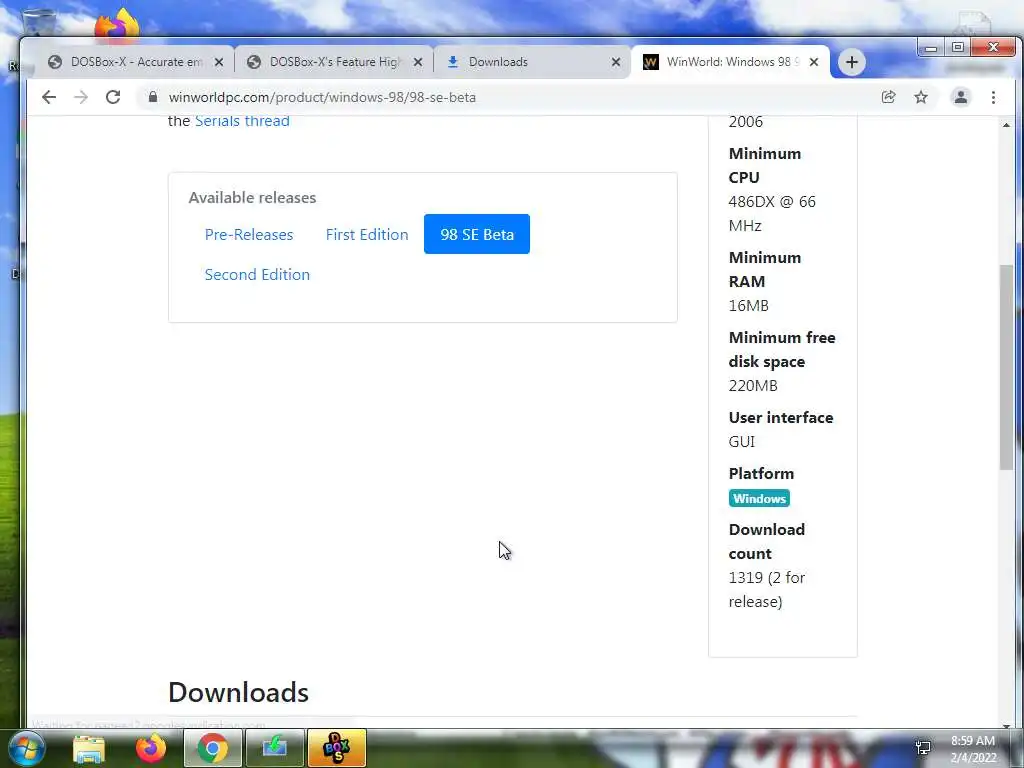Click the Chrome taskbar icon
Screen dimensions: 1024x768
pos(213,748)
